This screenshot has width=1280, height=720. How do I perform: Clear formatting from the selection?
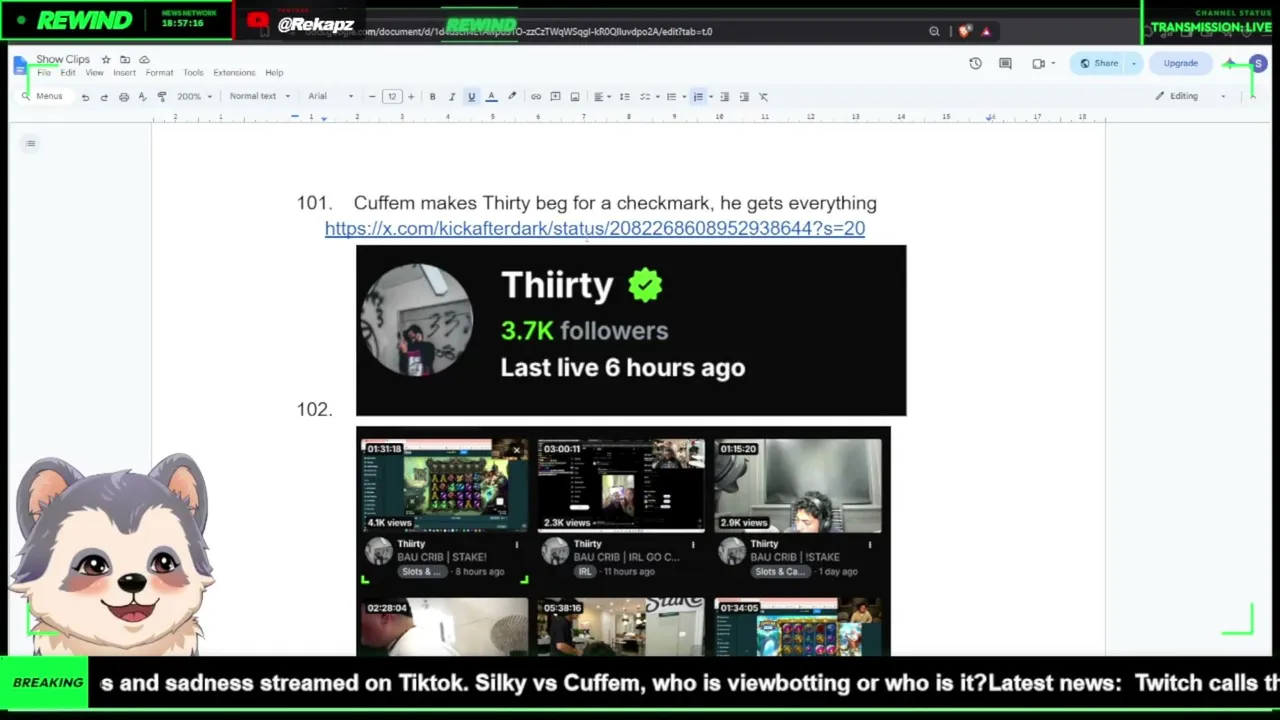(x=763, y=97)
